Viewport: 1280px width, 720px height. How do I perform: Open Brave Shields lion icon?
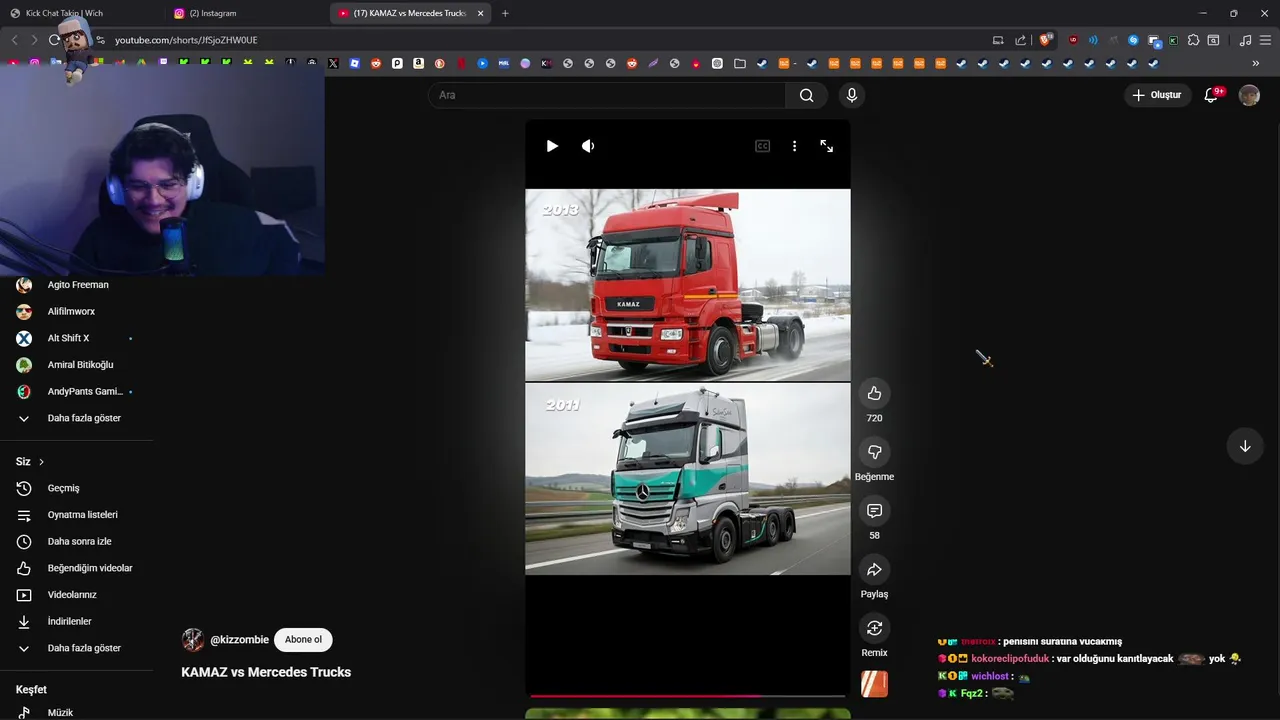[x=1045, y=40]
